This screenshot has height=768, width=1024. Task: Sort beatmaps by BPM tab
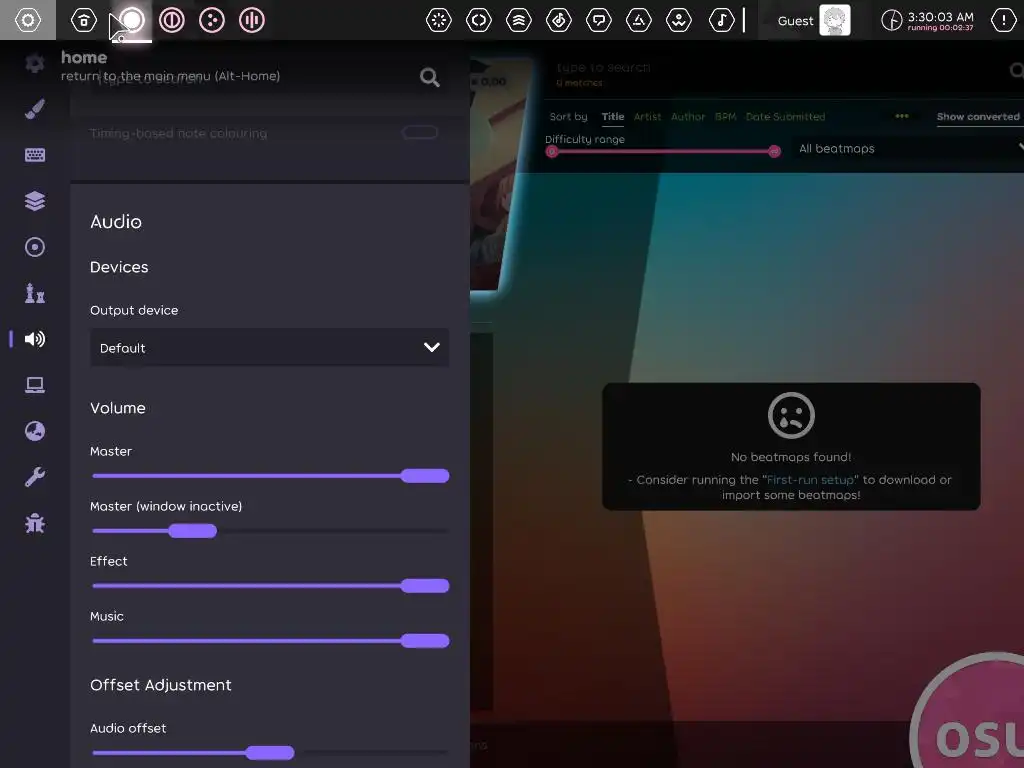tap(725, 117)
